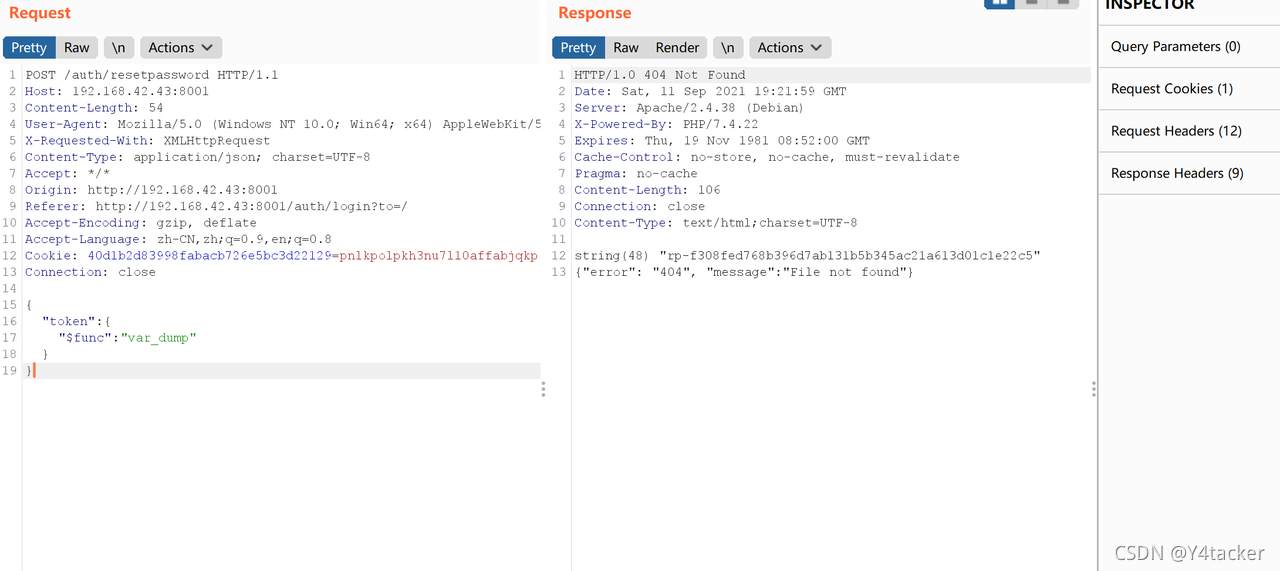Click the INSPECTOR panel heading
1280x571 pixels.
[x=1150, y=5]
